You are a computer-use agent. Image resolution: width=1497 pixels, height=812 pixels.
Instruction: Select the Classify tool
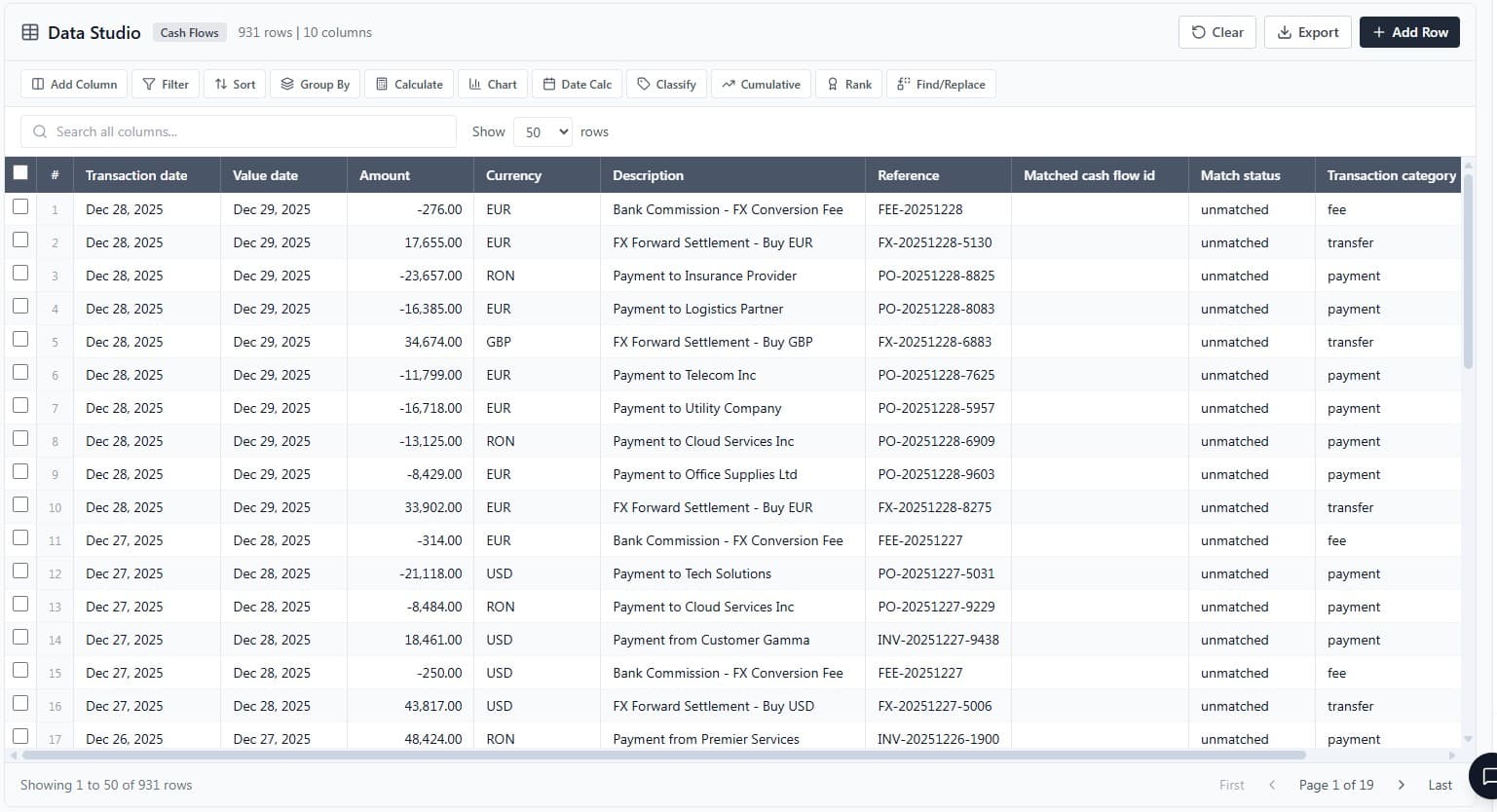click(x=666, y=84)
